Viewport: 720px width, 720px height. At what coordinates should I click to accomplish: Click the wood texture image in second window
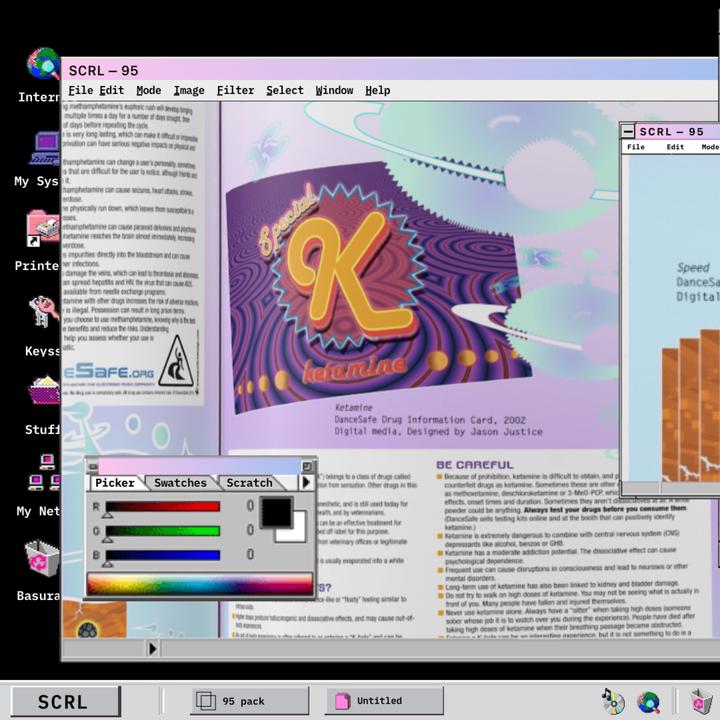[691, 406]
